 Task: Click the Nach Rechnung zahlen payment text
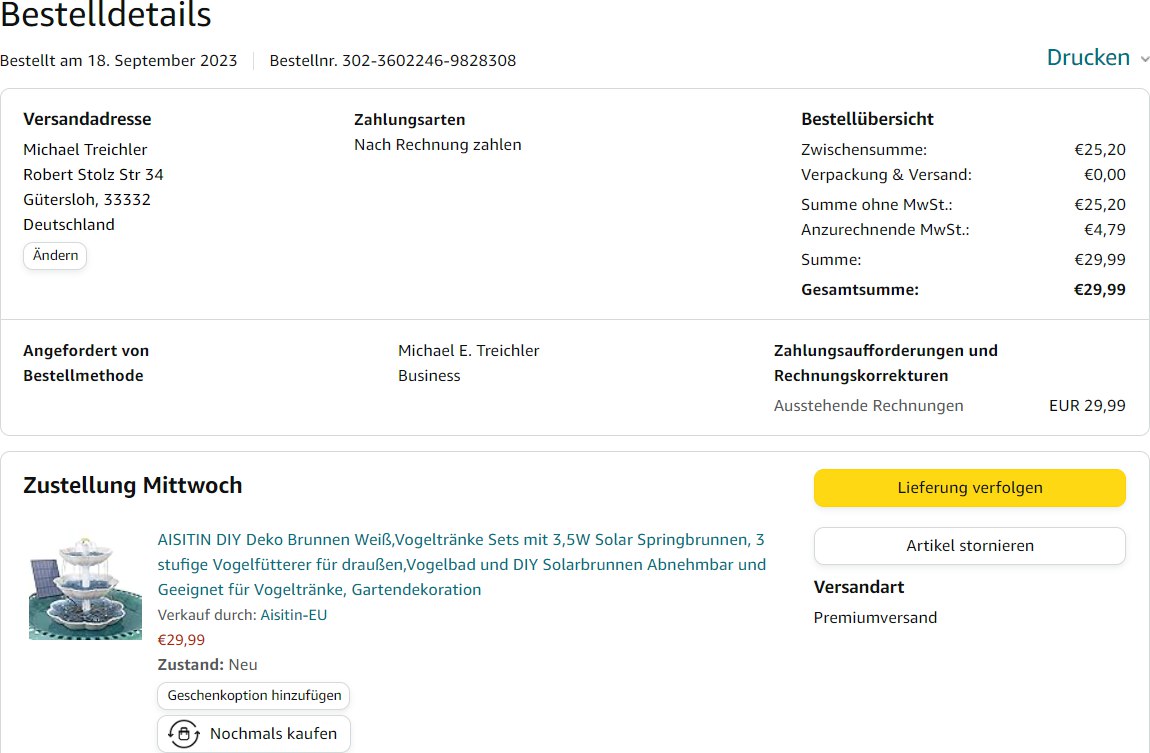click(437, 145)
